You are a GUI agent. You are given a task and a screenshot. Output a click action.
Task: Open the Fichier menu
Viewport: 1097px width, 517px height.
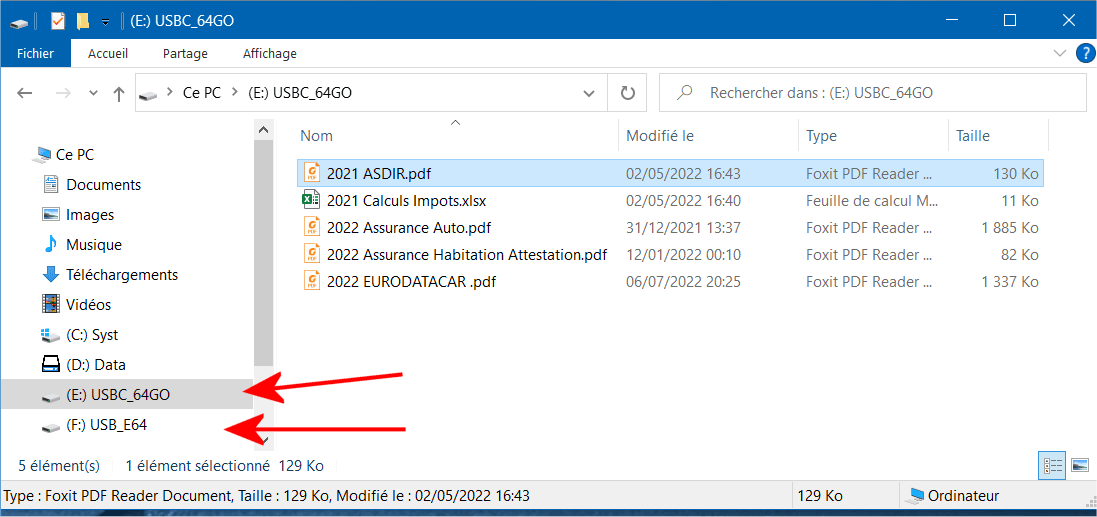36,53
